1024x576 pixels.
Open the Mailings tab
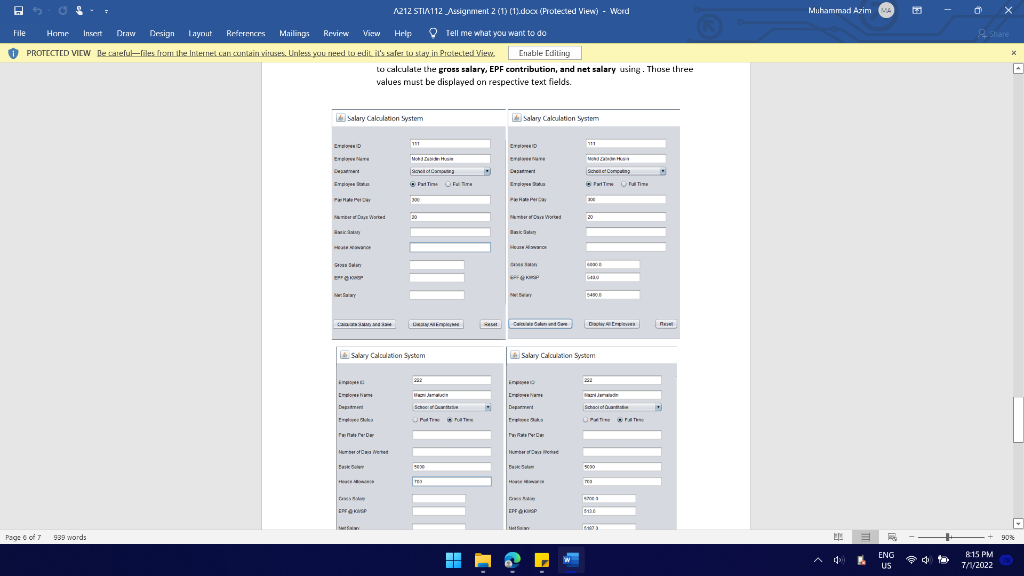(294, 33)
